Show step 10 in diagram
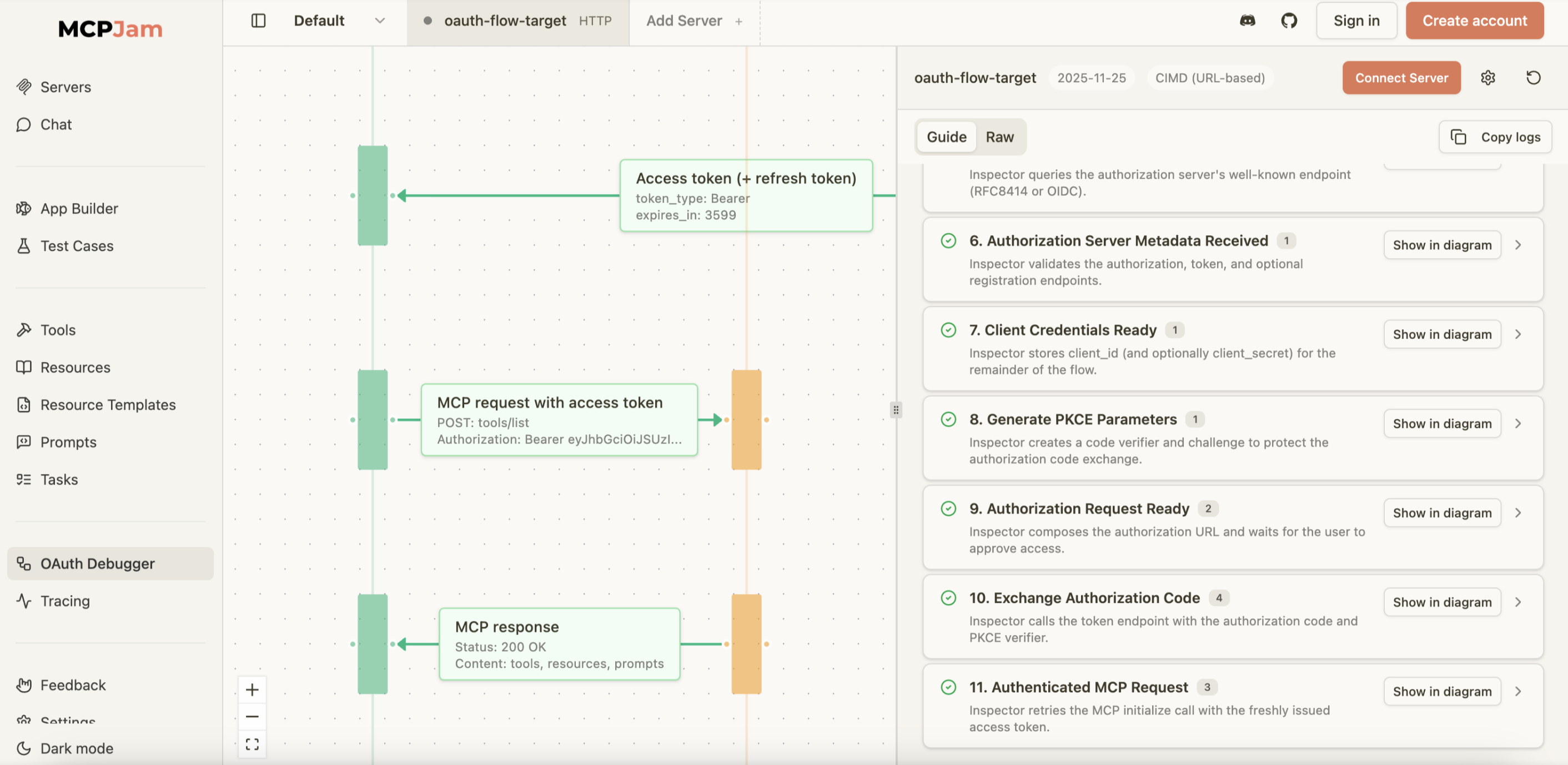 [x=1441, y=602]
